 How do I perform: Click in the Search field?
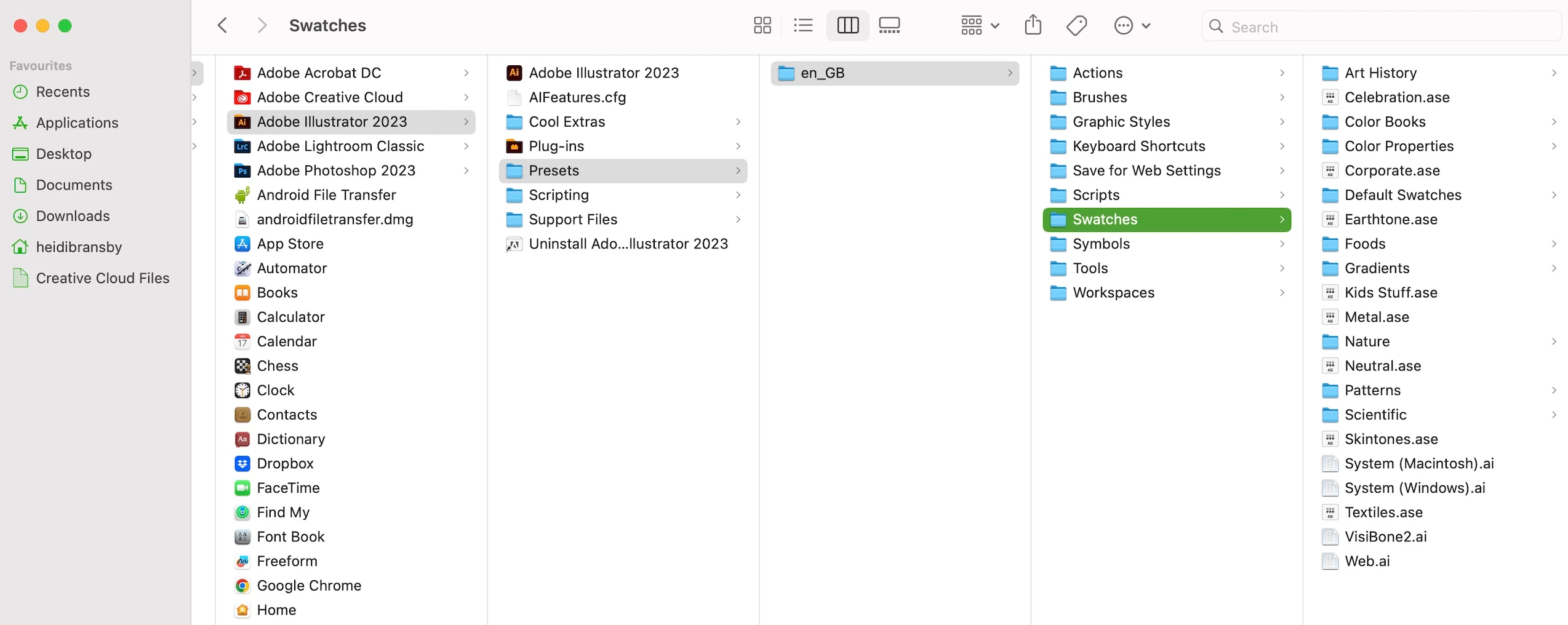(1381, 26)
